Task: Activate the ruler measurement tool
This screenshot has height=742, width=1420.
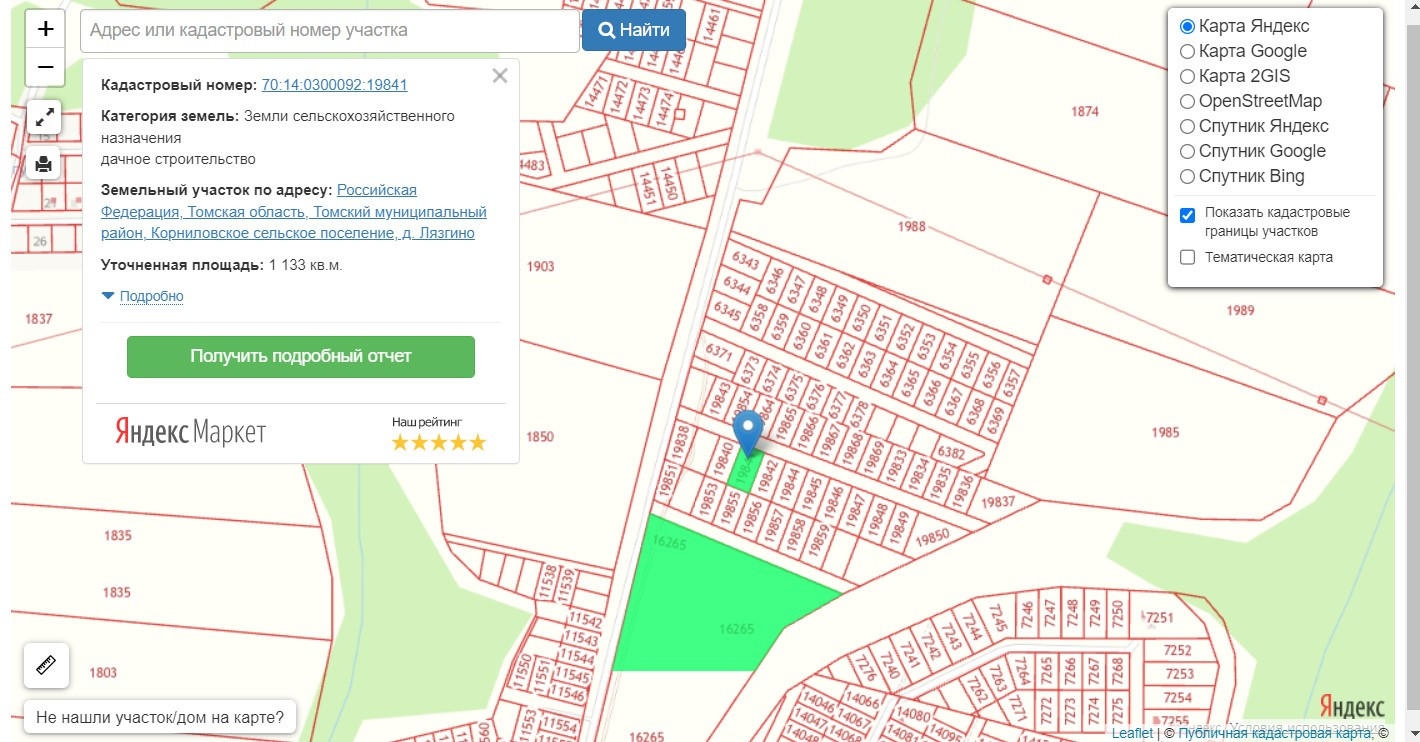Action: coord(46,665)
